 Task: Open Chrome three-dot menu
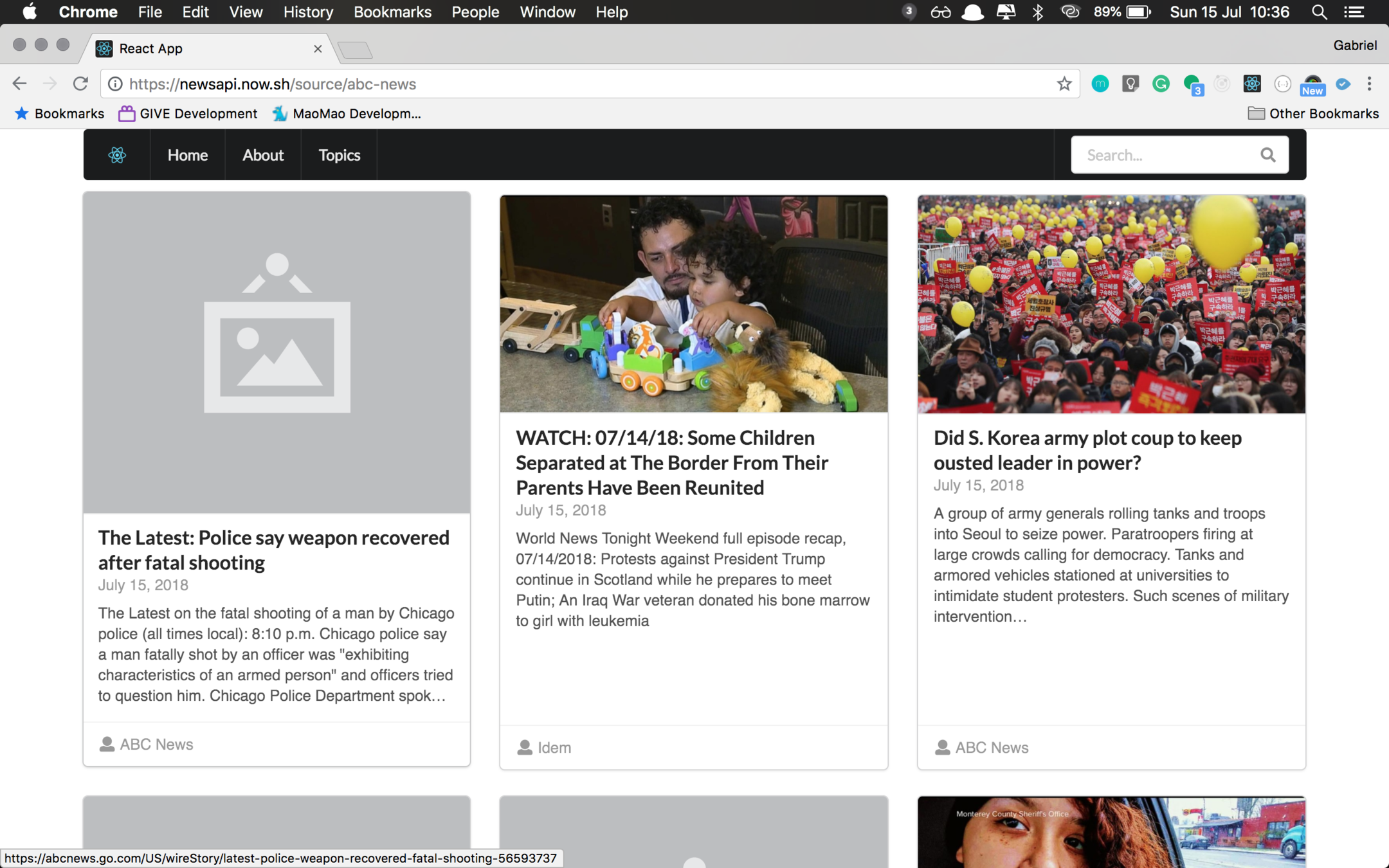click(1369, 84)
